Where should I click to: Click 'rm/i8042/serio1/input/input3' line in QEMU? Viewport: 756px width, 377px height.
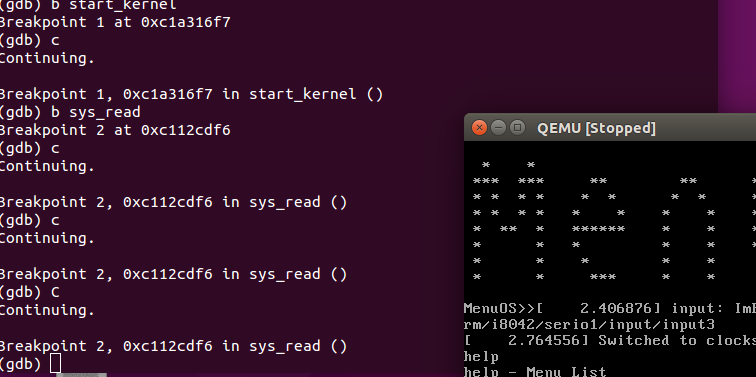point(589,324)
